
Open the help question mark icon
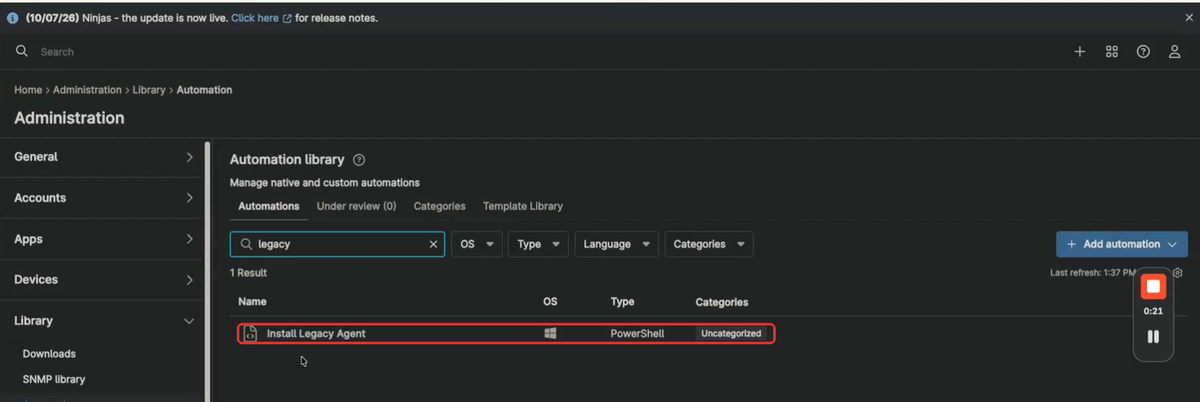[1143, 52]
